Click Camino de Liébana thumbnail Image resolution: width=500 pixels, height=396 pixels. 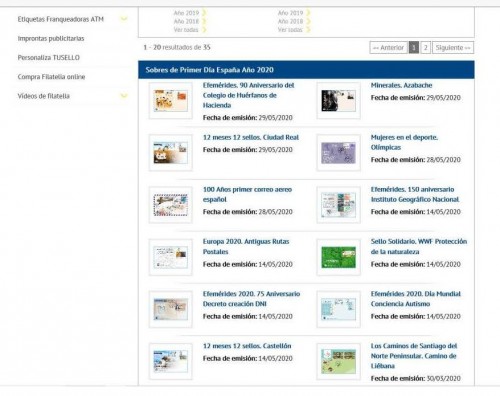pyautogui.click(x=339, y=361)
